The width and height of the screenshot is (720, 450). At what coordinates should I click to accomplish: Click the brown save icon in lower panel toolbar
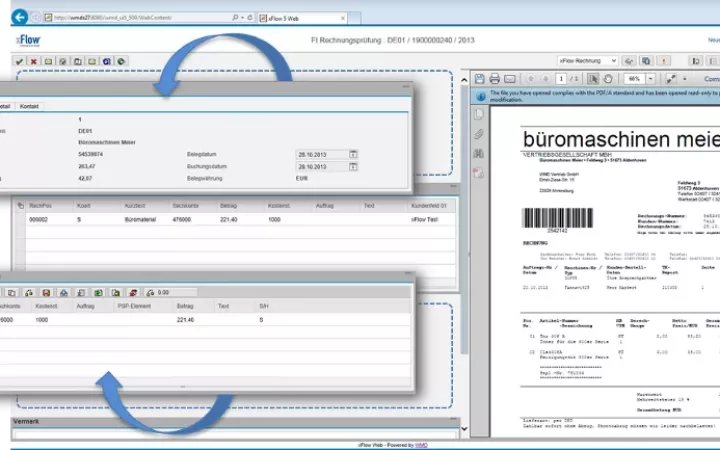pos(46,292)
